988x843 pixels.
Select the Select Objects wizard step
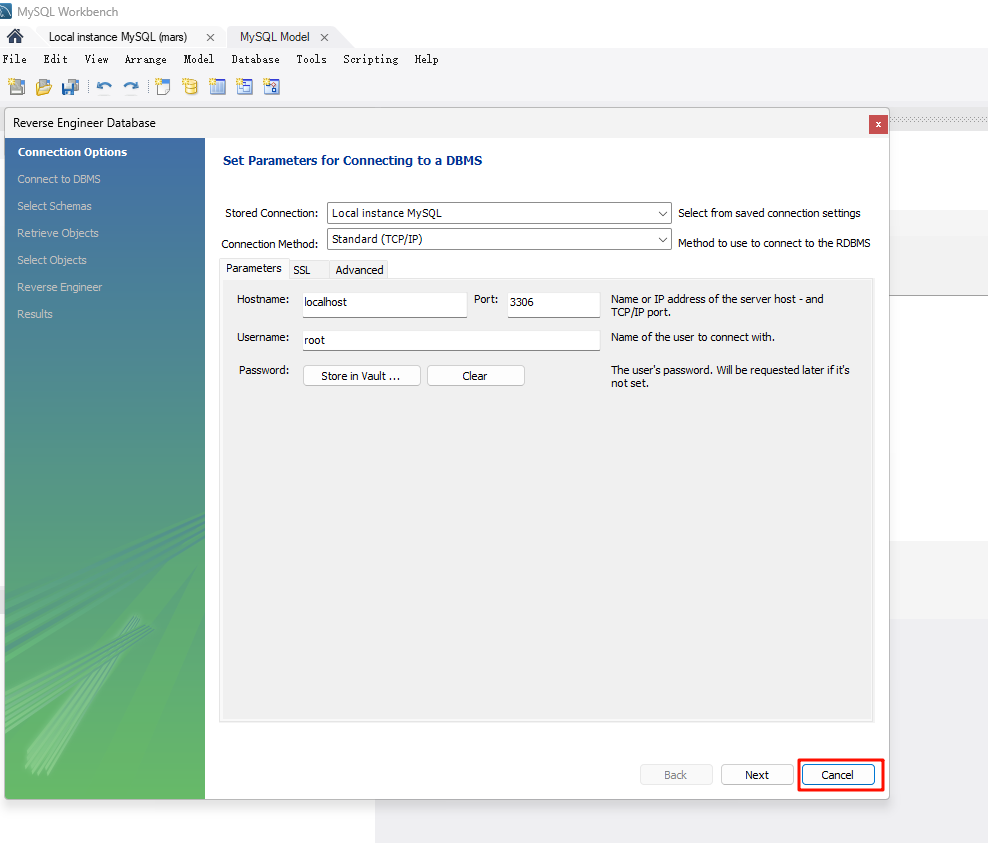click(52, 260)
